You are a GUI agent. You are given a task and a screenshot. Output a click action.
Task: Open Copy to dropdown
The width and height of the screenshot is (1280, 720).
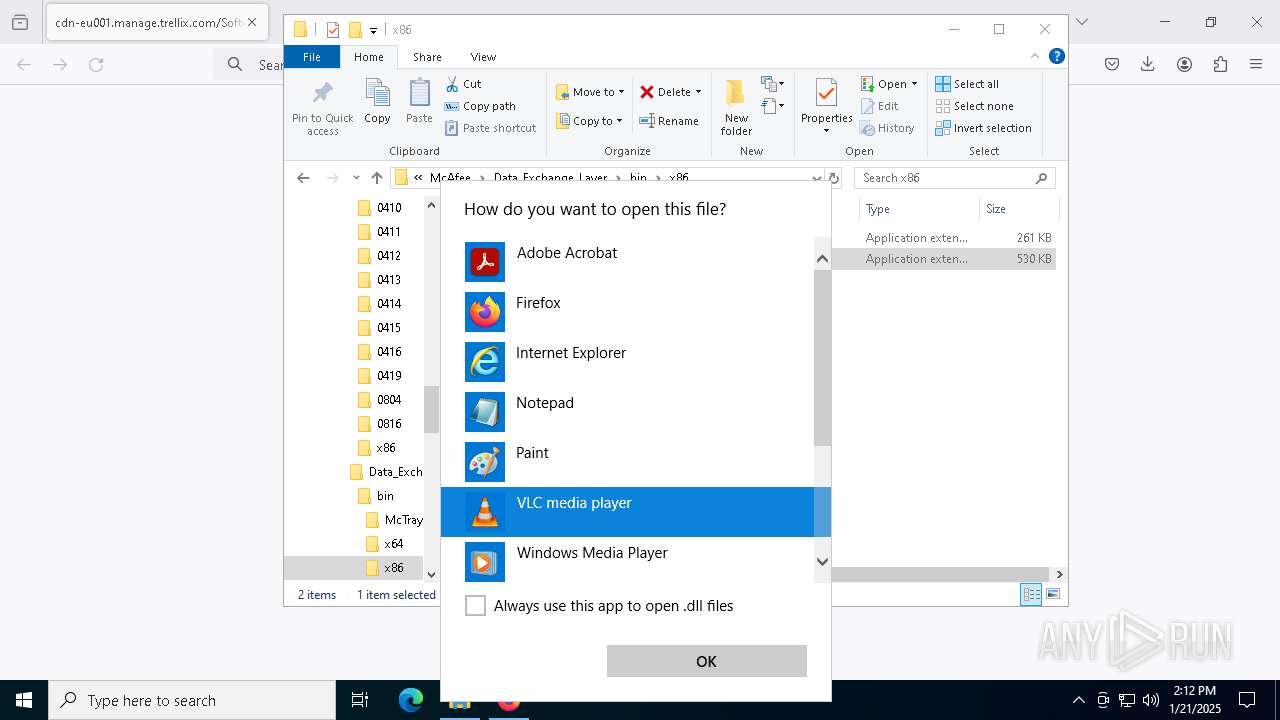point(588,121)
